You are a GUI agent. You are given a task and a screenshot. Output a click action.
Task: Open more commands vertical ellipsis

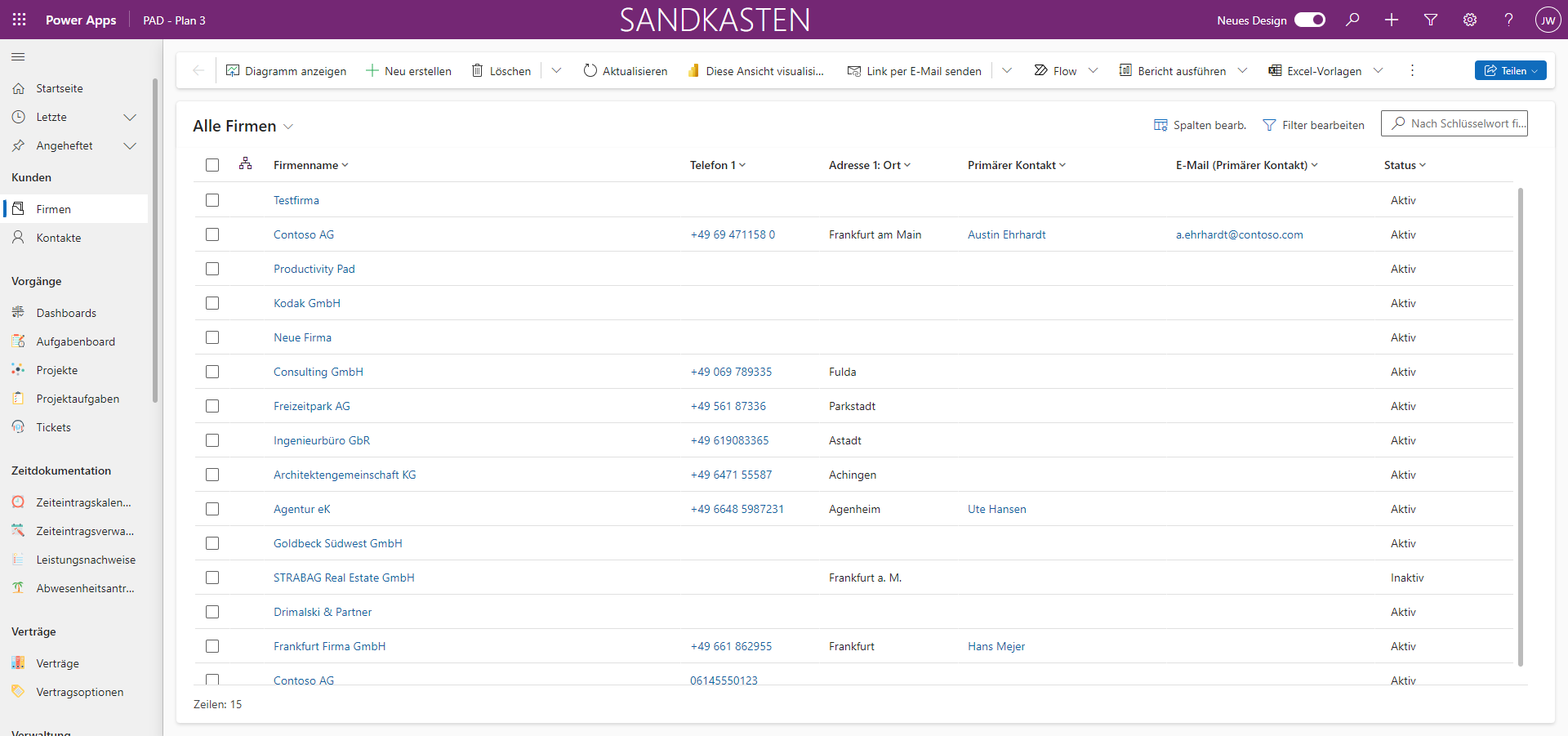tap(1412, 71)
